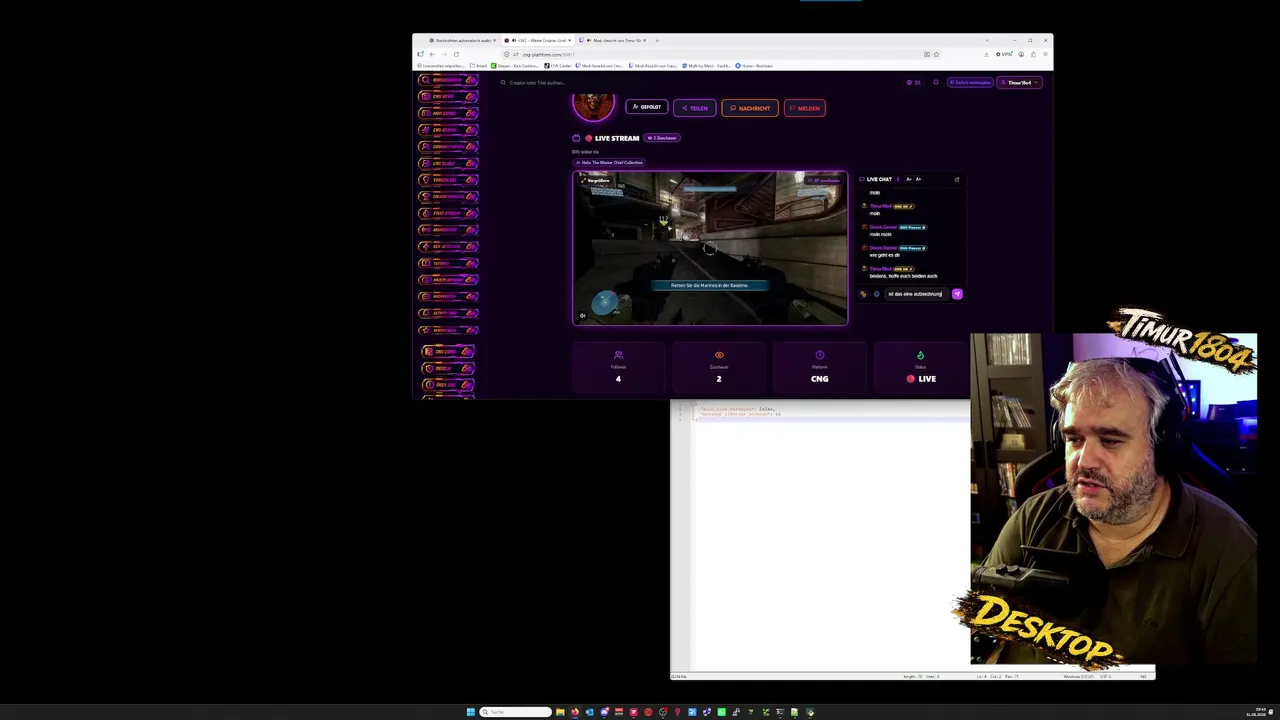1280x720 pixels.
Task: Click the browser address bar URL
Action: tap(548, 54)
